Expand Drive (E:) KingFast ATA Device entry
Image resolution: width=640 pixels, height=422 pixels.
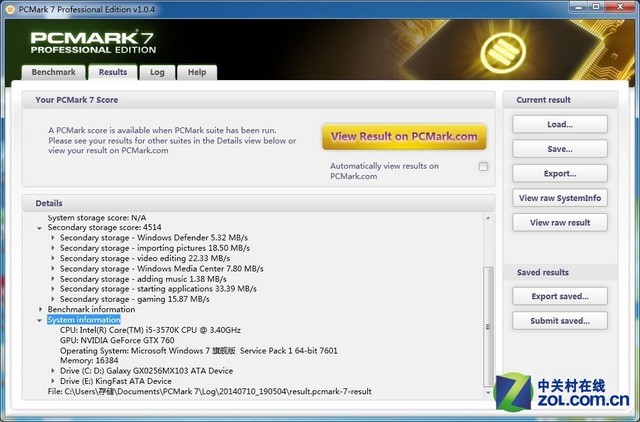(53, 381)
